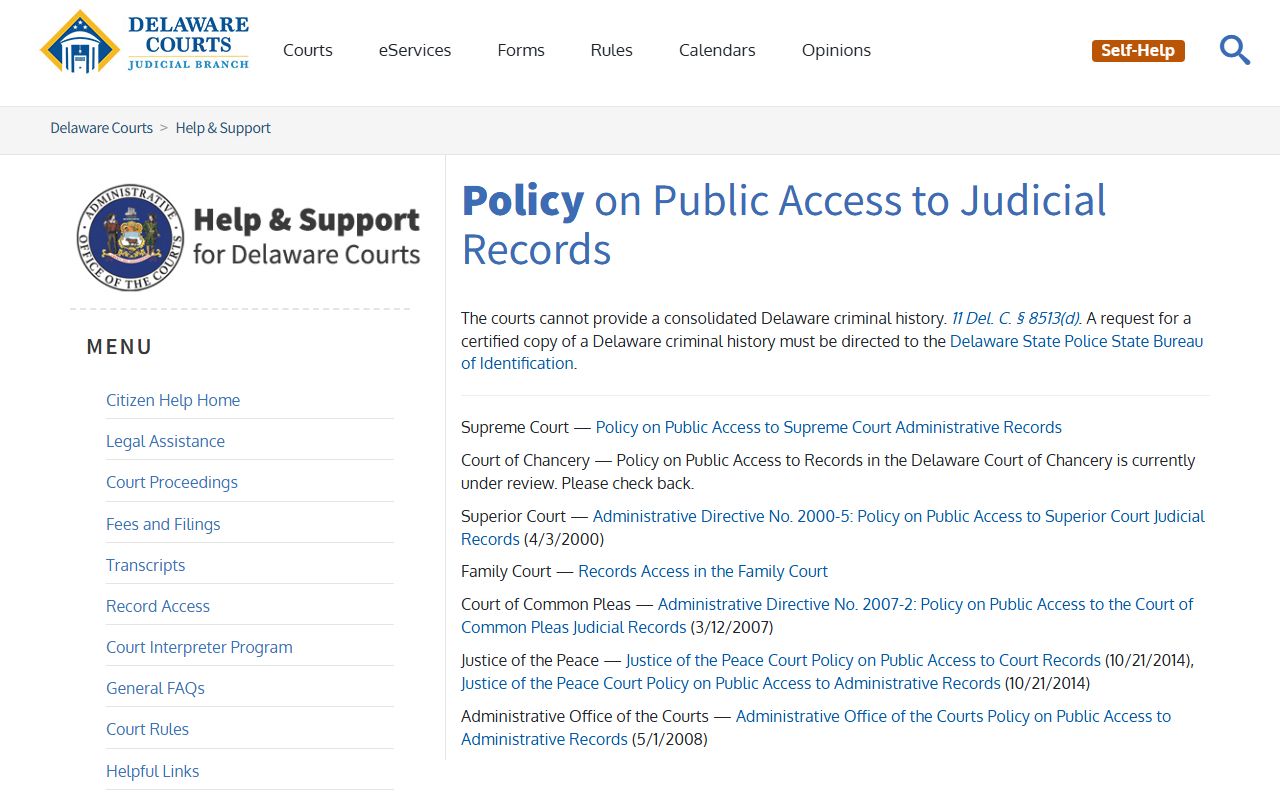
Task: Click the MENU heading in the sidebar
Action: tap(120, 347)
